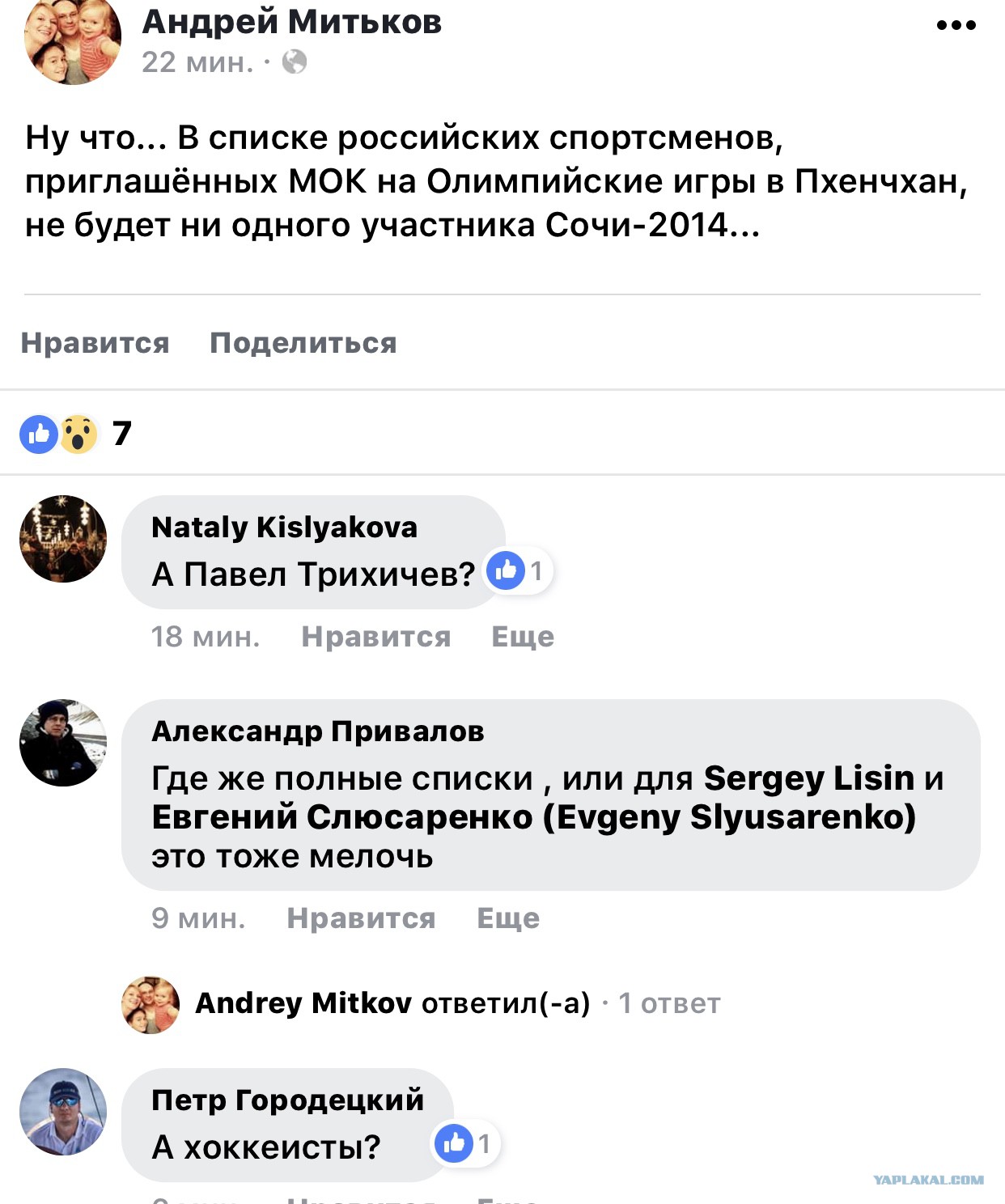Click the blue like reaction icon under post
The image size is (1005, 1204).
point(39,435)
